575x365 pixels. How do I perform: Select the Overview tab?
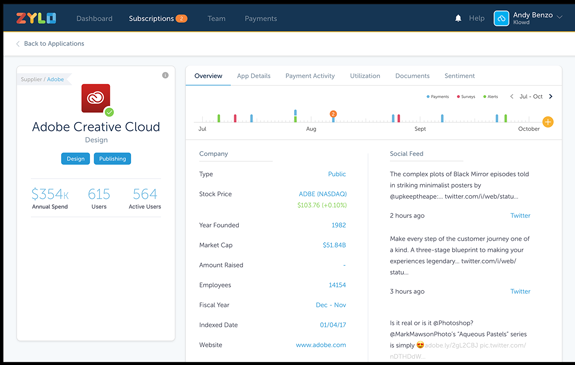pyautogui.click(x=208, y=76)
